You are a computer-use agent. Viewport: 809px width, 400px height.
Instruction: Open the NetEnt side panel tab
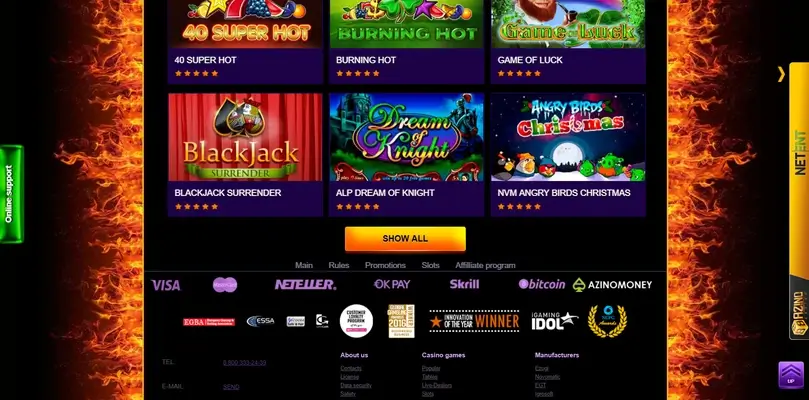pos(799,153)
